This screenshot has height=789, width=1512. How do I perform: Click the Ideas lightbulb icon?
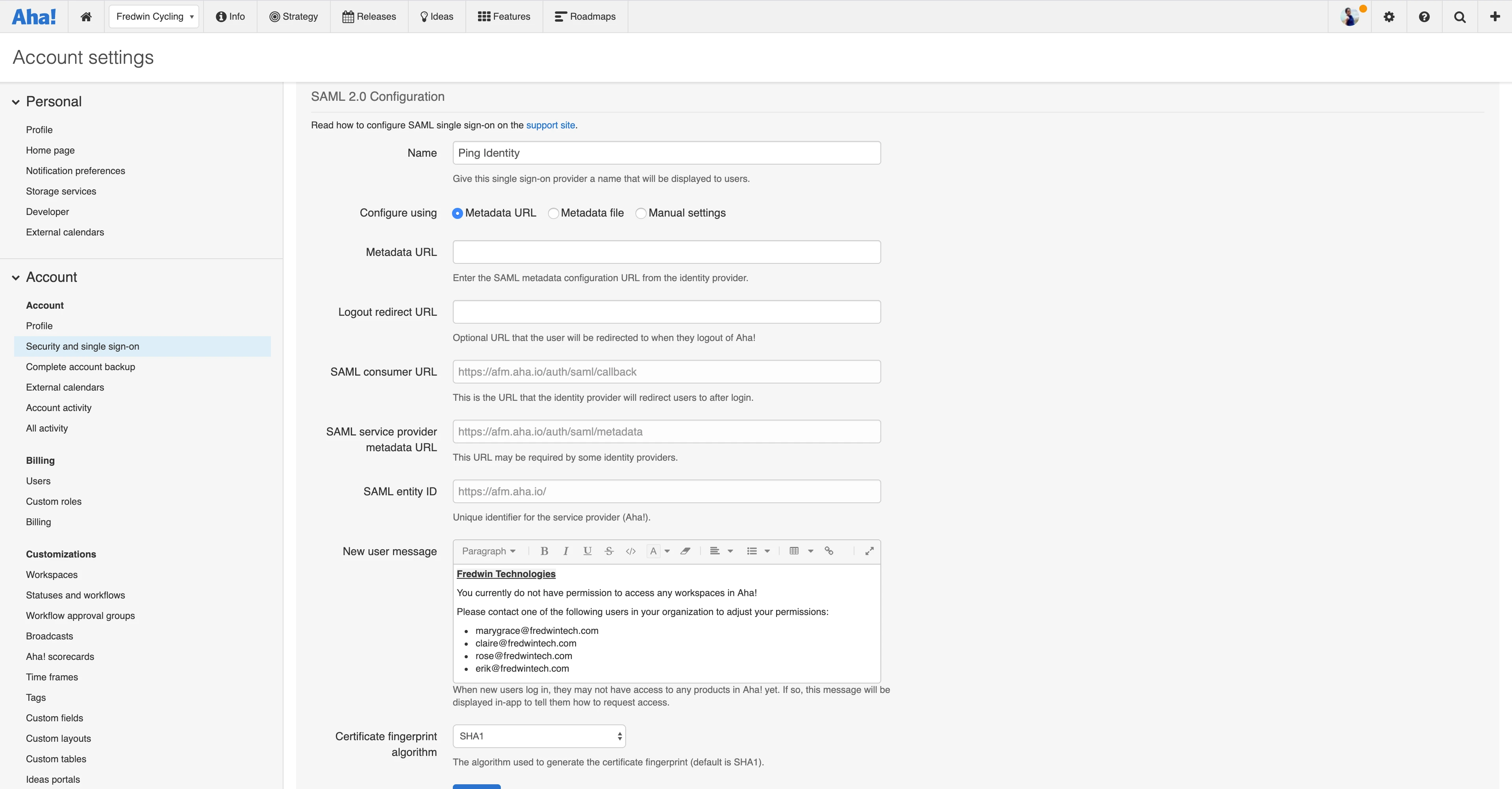(424, 16)
